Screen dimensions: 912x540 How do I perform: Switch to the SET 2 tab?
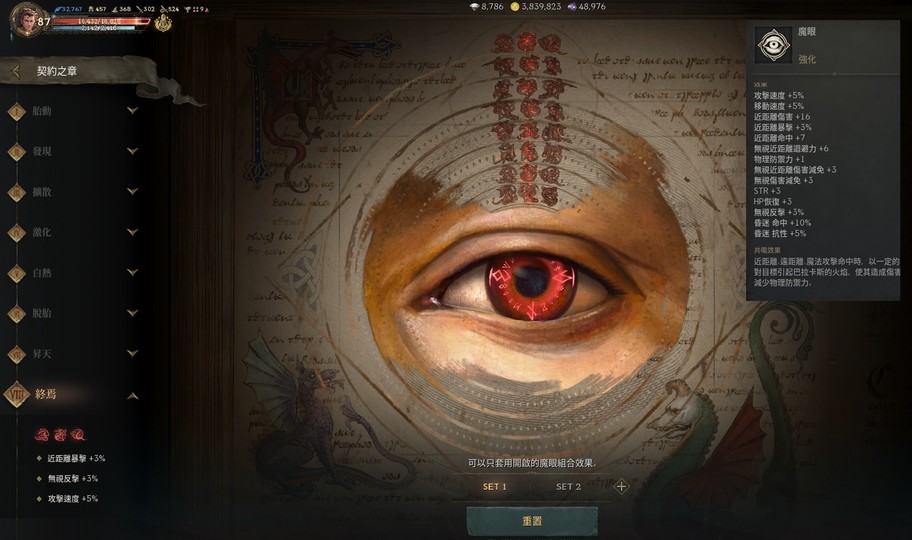coord(568,486)
